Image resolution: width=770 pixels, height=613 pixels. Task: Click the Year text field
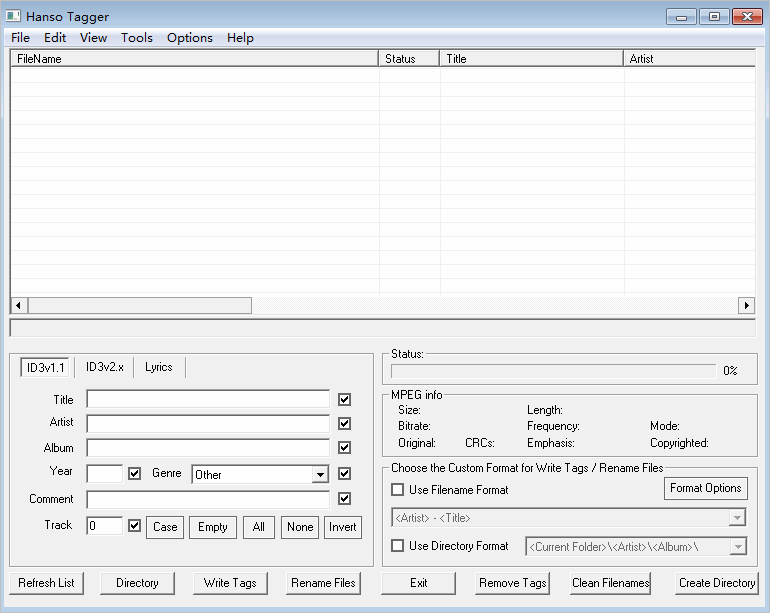pos(105,474)
